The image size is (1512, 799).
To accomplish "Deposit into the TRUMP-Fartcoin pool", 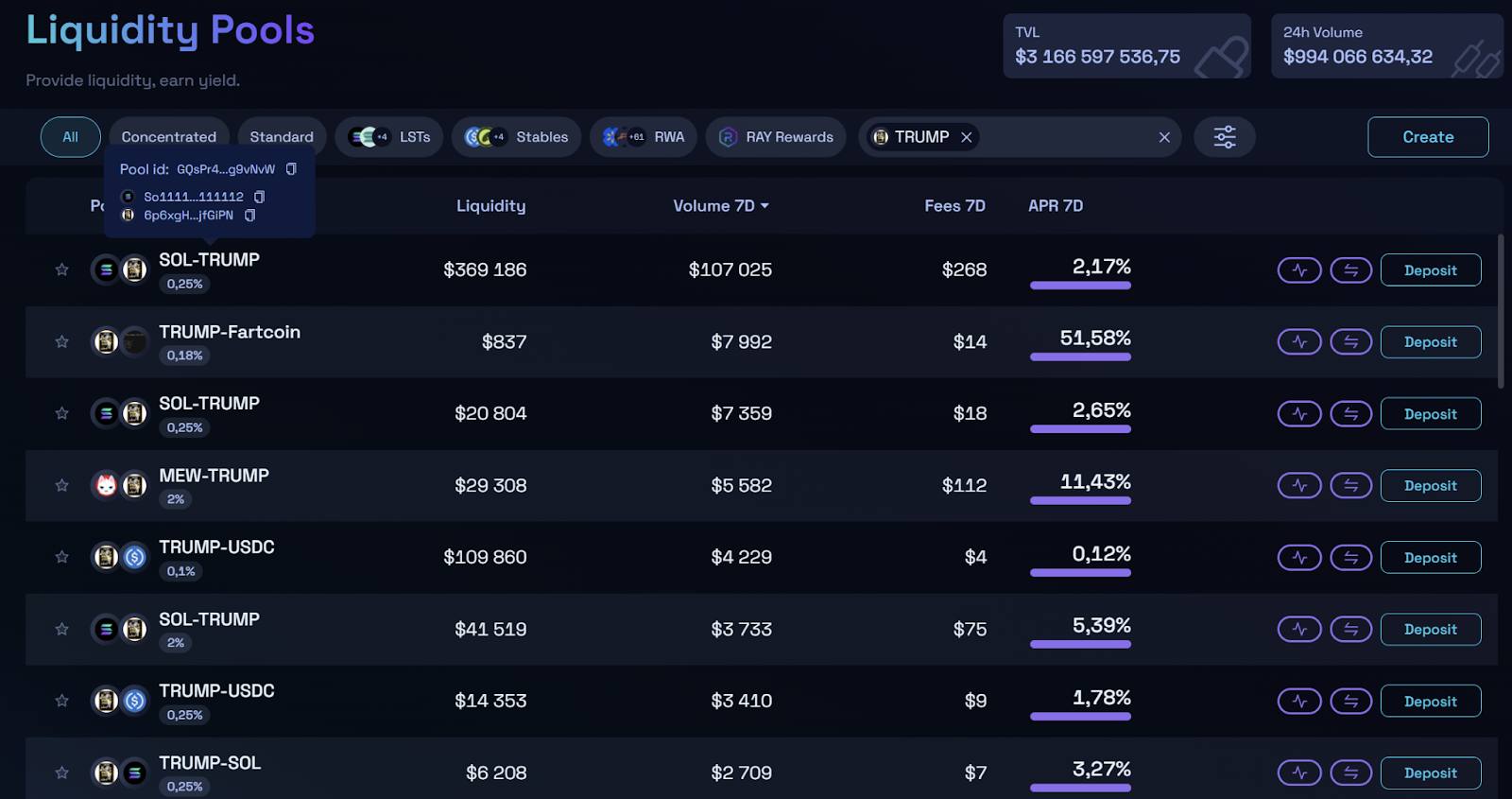I will pyautogui.click(x=1430, y=342).
